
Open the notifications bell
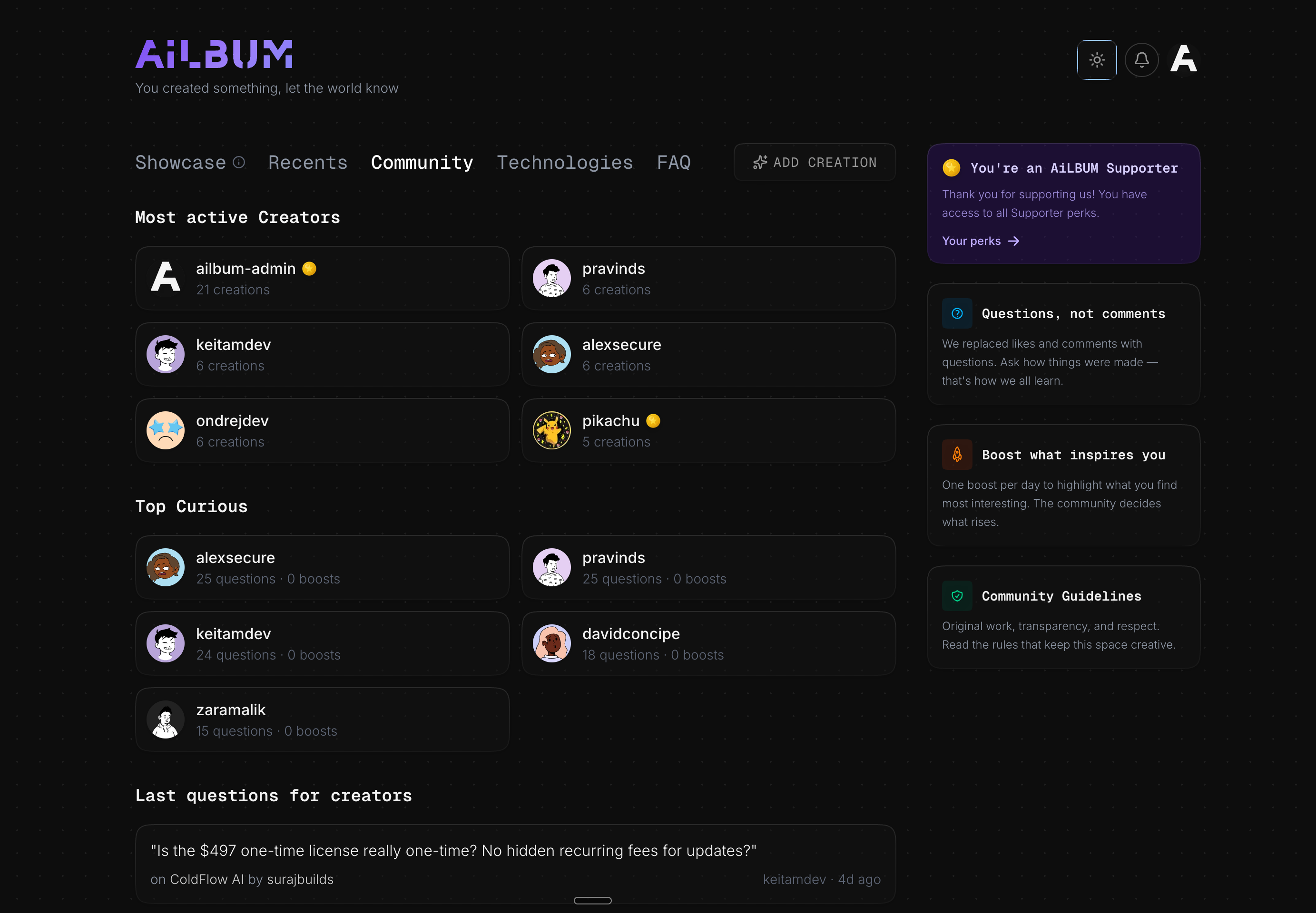point(1141,59)
